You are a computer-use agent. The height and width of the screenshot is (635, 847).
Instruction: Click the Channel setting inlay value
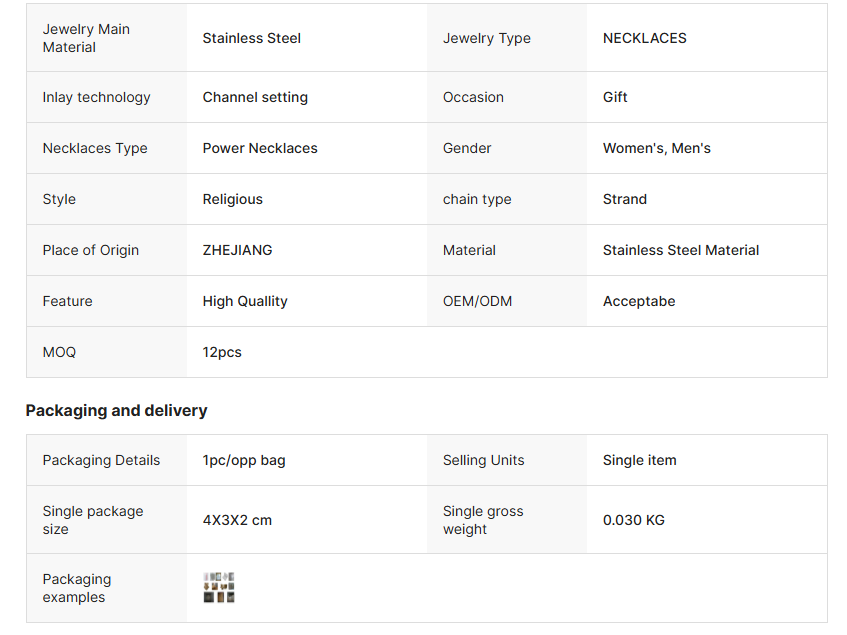(x=255, y=97)
